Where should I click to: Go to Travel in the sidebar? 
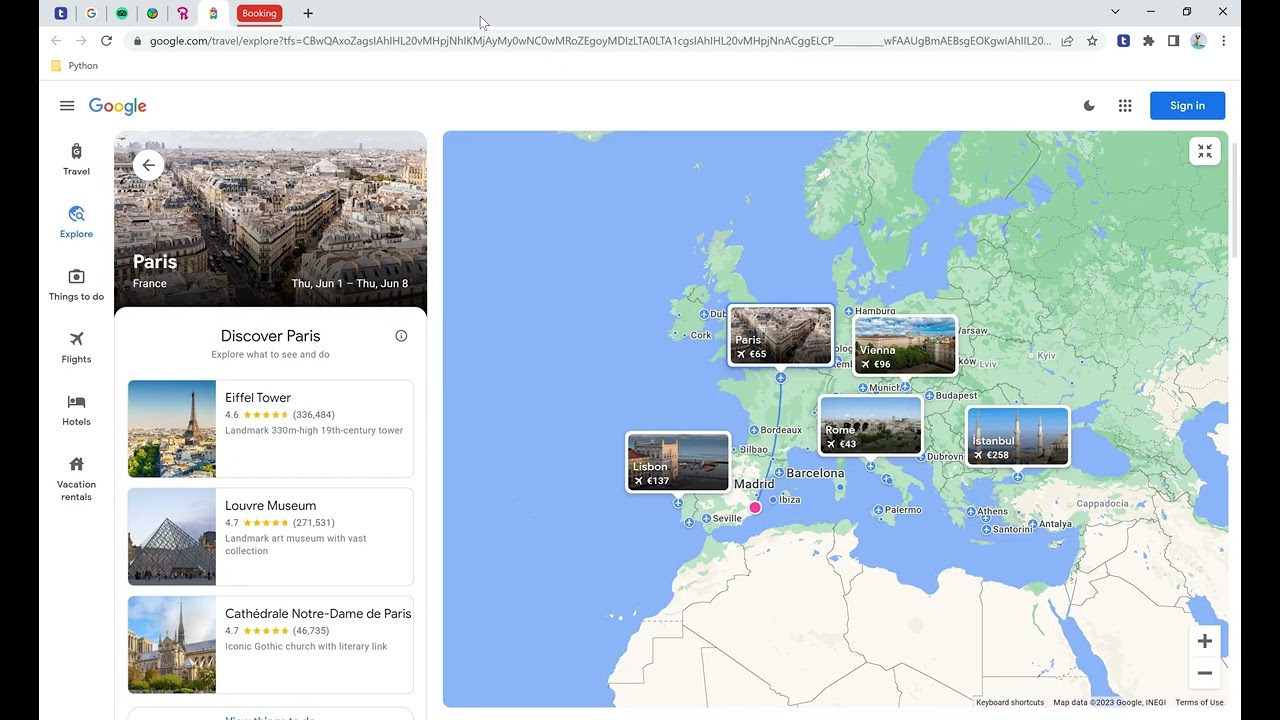(x=76, y=160)
